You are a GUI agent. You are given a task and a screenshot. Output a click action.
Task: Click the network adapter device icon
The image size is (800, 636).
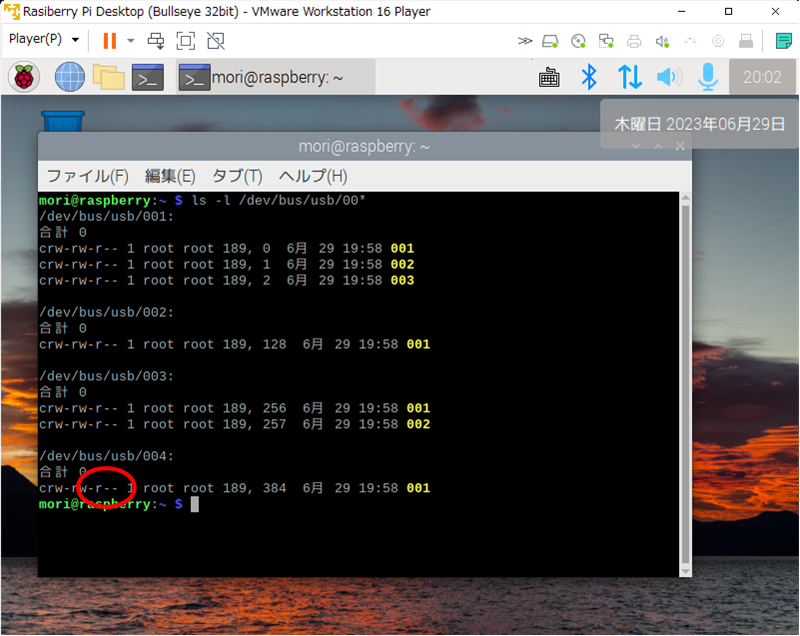(x=606, y=41)
